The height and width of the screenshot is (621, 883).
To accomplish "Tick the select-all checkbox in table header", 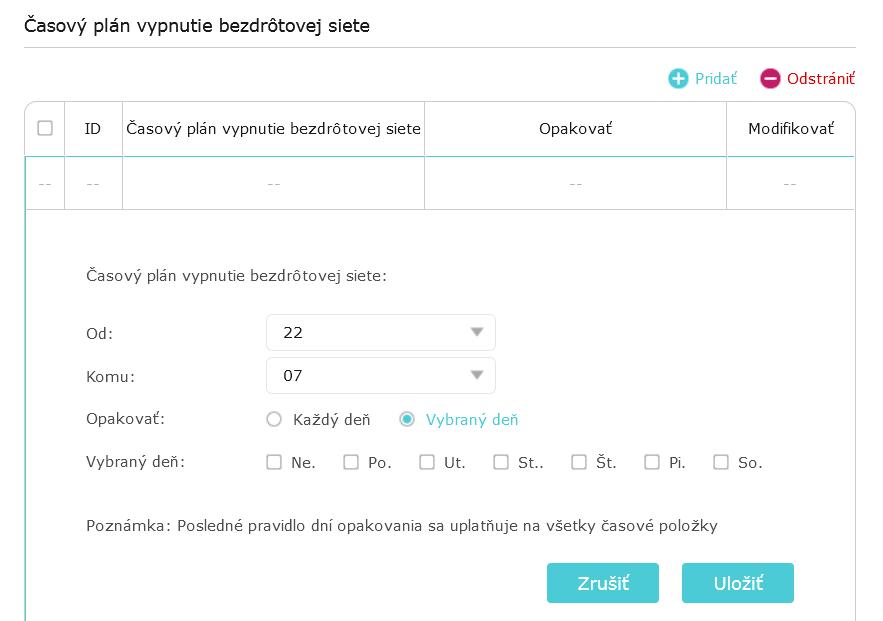I will 45,128.
